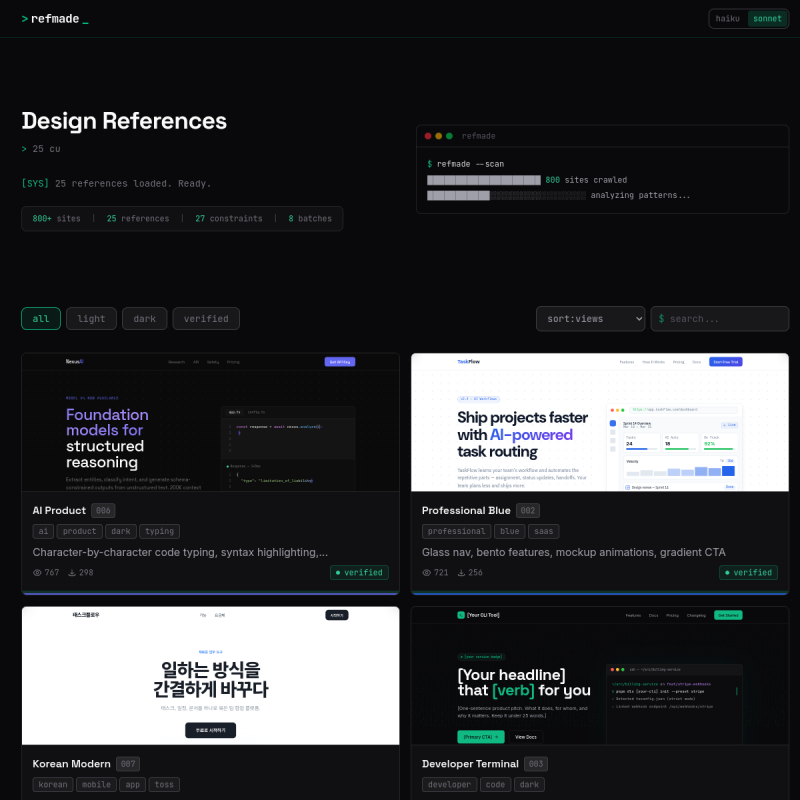The image size is (800, 800).
Task: Click the download icon on Professional Blue card
Action: pos(462,573)
